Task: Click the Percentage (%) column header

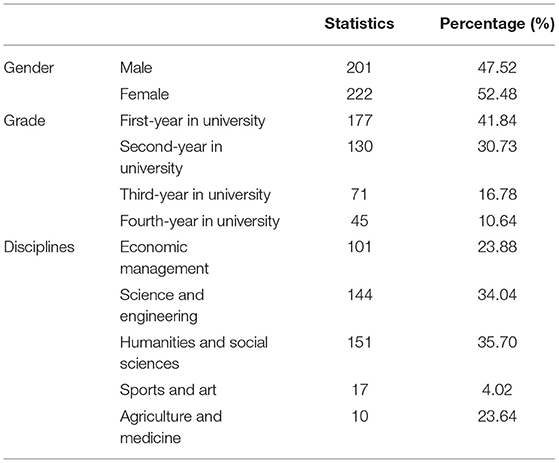Action: (497, 24)
